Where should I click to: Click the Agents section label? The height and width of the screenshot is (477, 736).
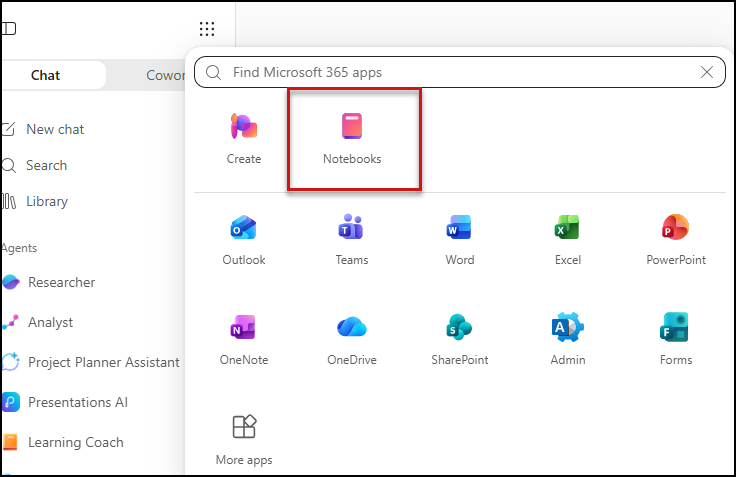(19, 248)
